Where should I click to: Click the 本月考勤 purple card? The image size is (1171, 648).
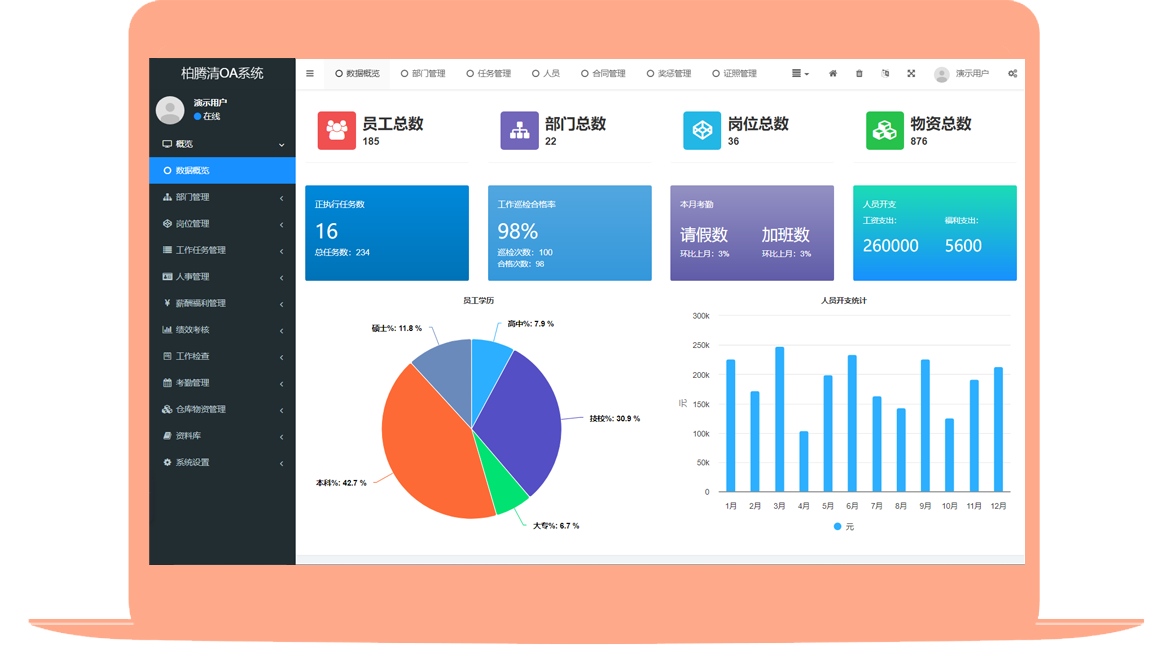click(x=752, y=233)
